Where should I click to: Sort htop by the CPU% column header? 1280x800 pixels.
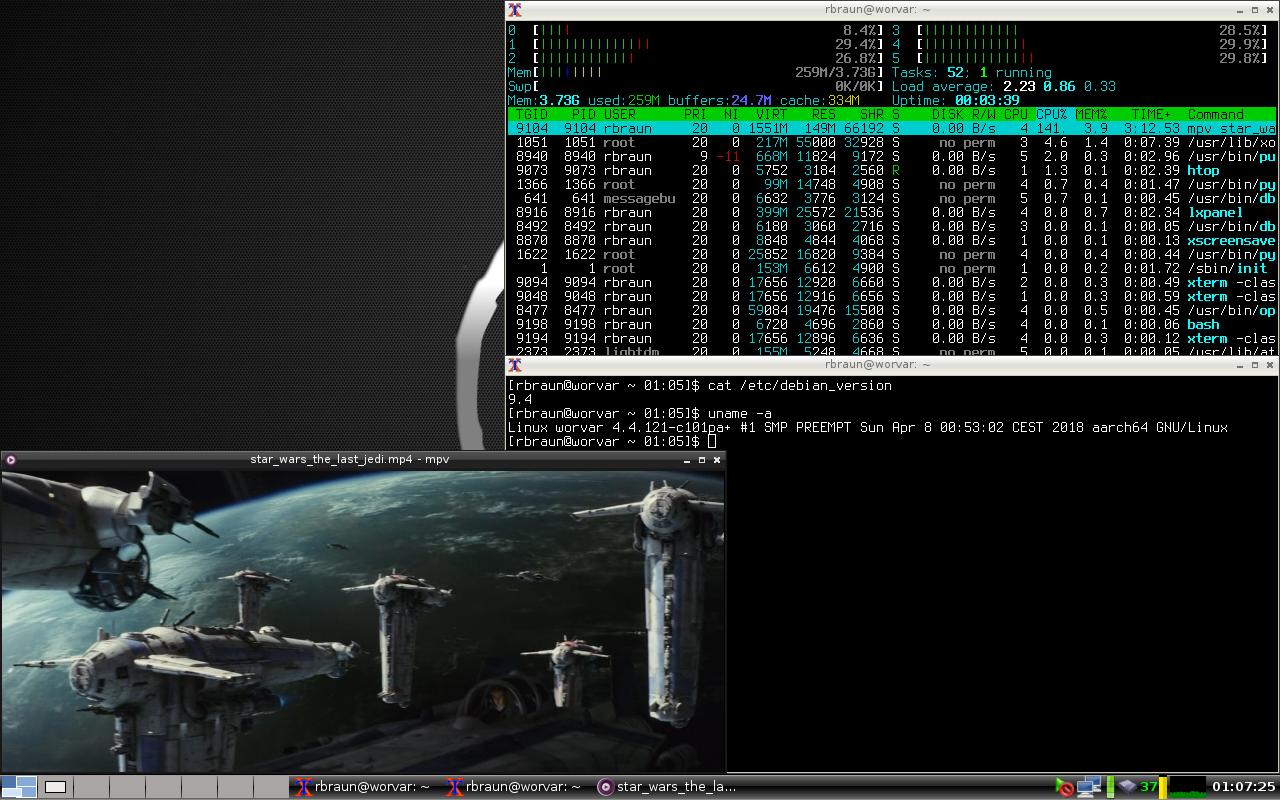click(x=1052, y=114)
